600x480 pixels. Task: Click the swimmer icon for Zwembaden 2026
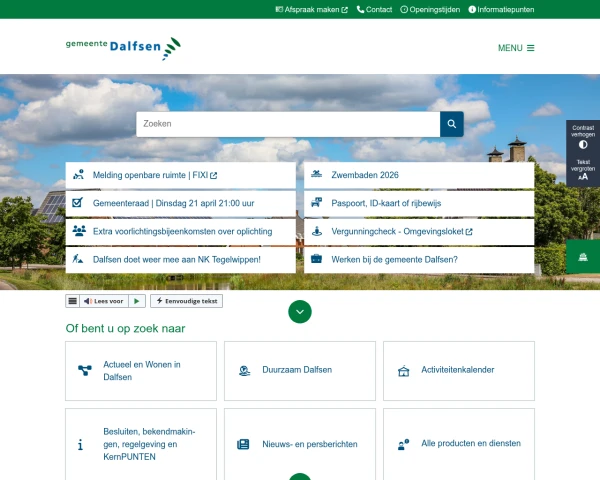[x=316, y=175]
